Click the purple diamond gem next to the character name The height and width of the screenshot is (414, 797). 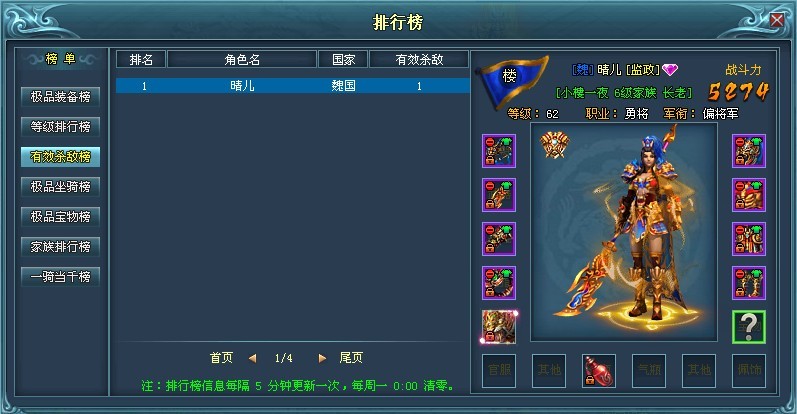[670, 70]
